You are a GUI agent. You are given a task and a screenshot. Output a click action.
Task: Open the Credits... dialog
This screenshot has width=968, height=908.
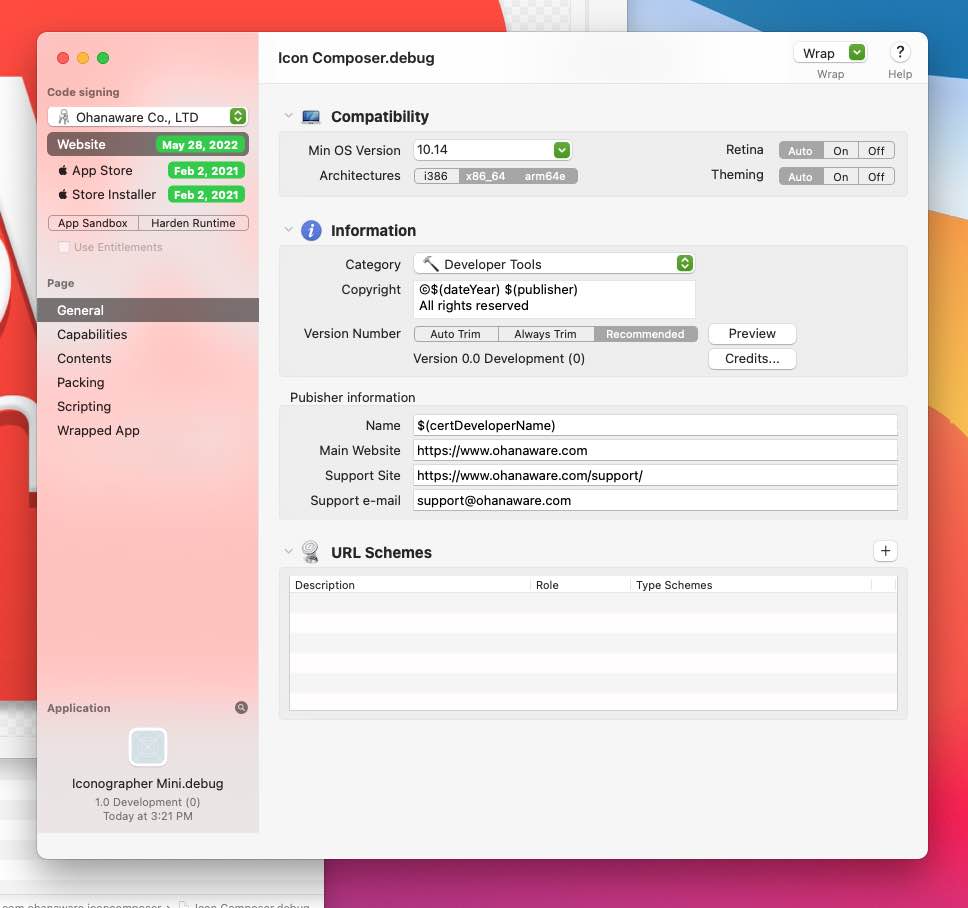[x=752, y=359]
